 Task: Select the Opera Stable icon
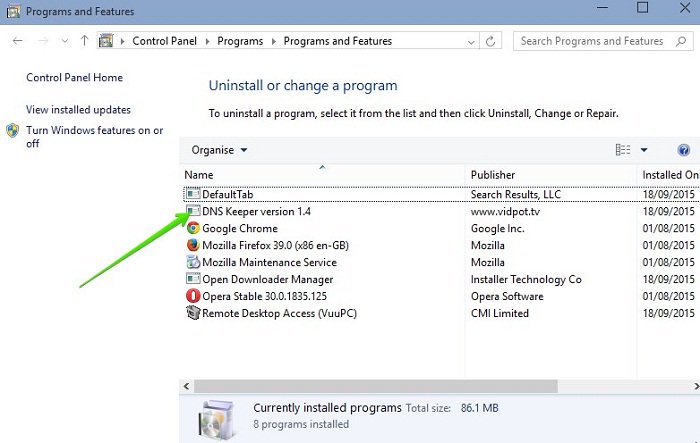pyautogui.click(x=193, y=296)
